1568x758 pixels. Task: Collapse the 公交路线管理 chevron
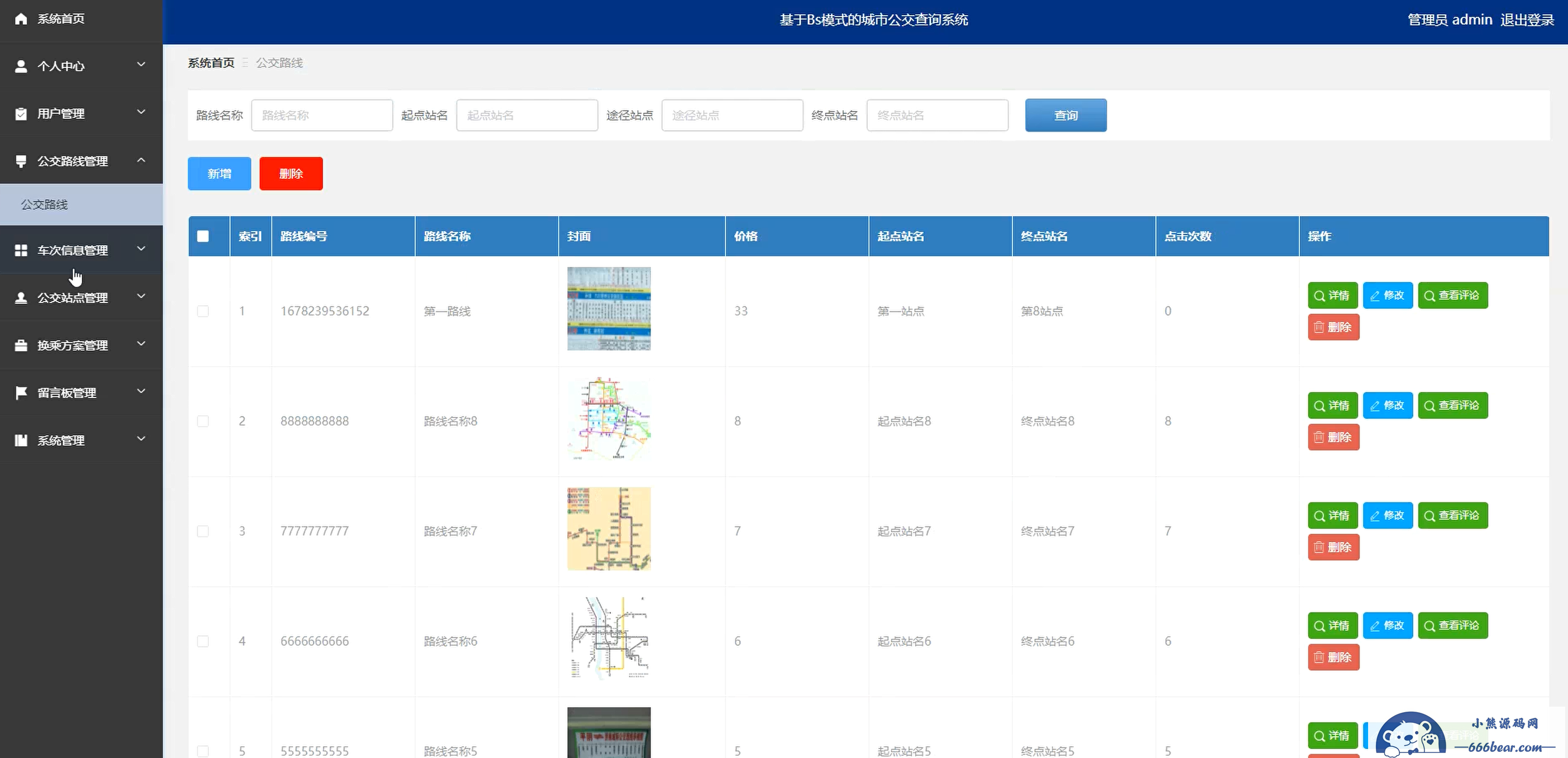[x=141, y=160]
